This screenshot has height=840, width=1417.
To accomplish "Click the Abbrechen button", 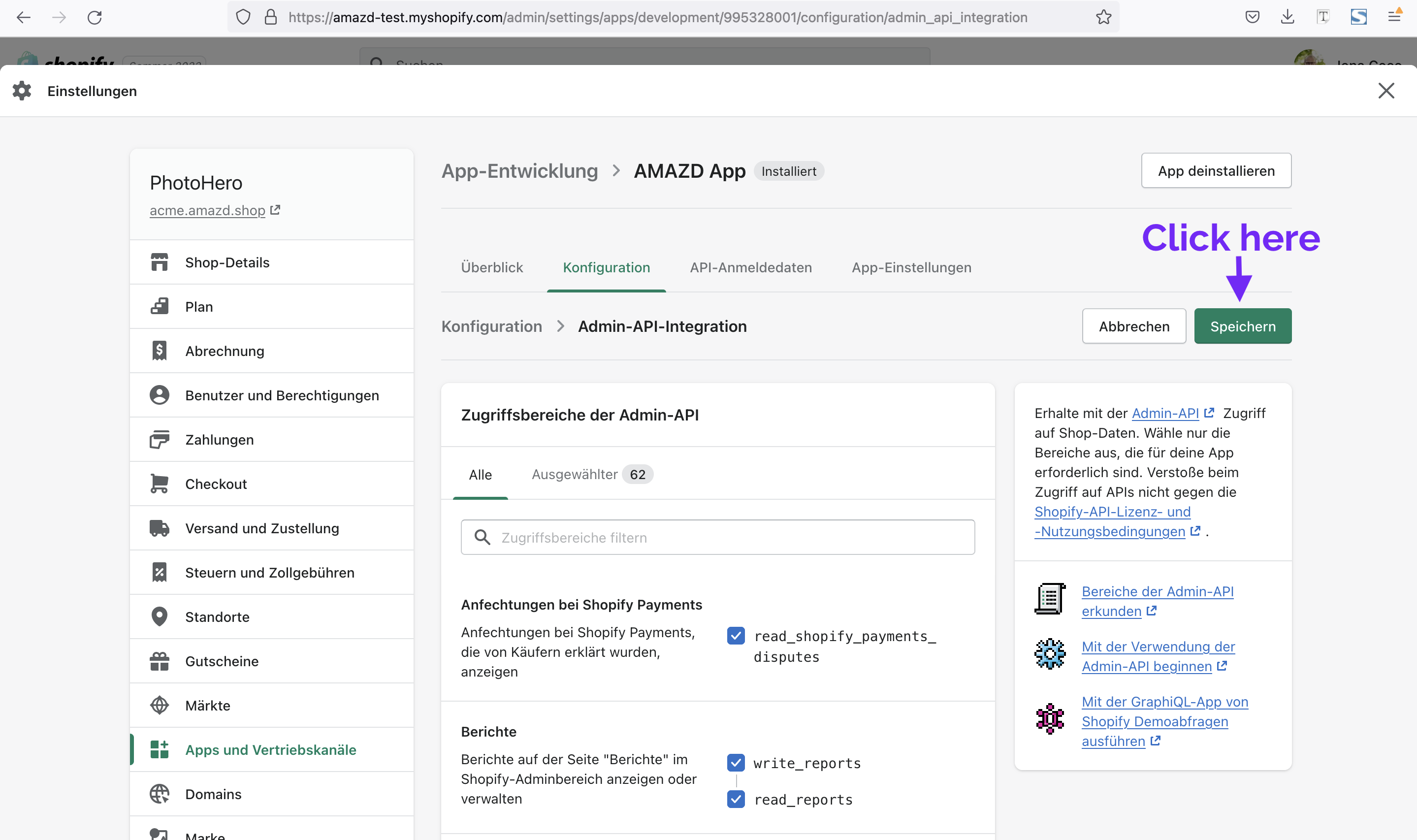I will pyautogui.click(x=1134, y=326).
